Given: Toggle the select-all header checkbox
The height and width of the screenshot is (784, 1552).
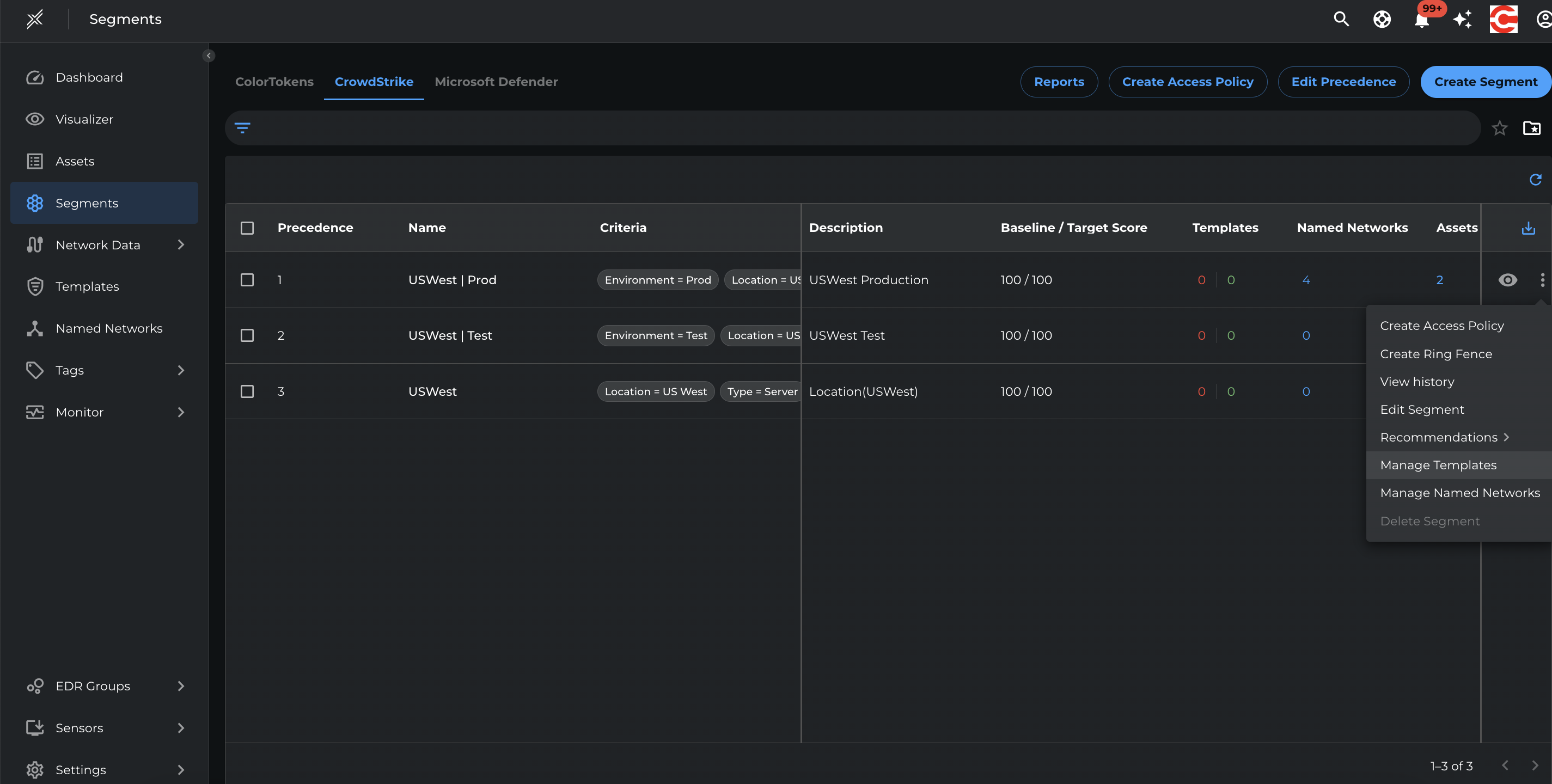Looking at the screenshot, I should point(247,228).
